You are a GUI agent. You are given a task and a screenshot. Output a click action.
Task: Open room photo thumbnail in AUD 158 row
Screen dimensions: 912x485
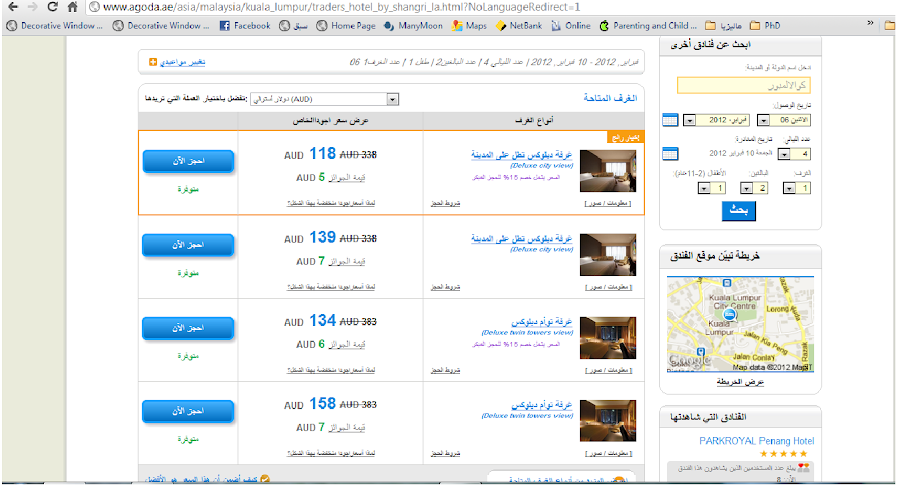coord(608,421)
